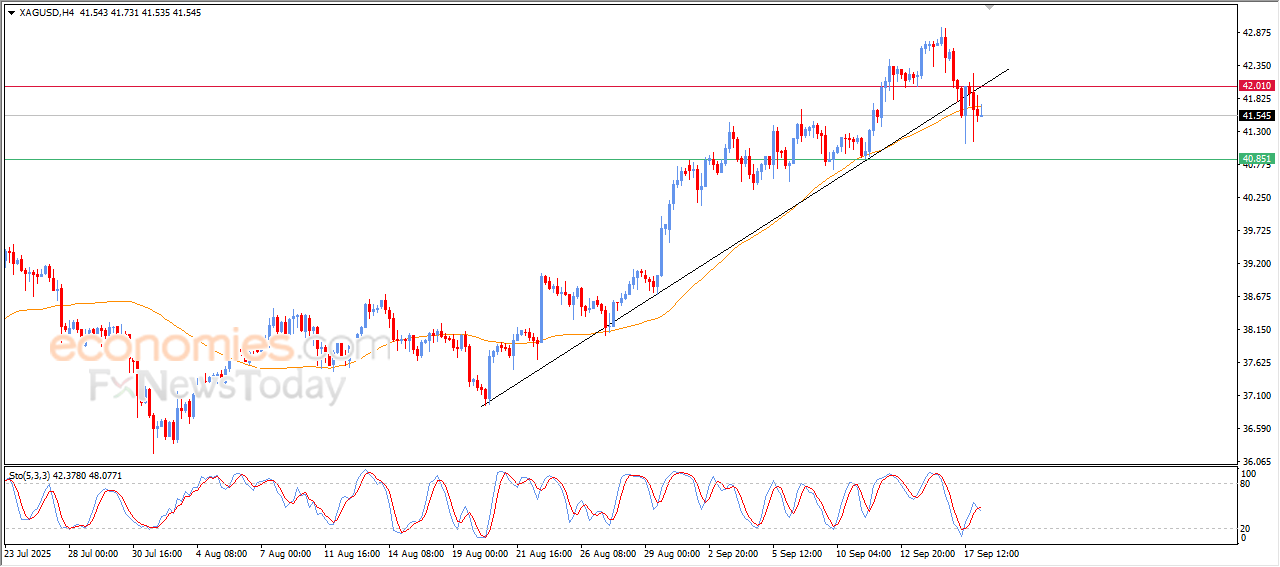Click the 42.350 price axis value
Image resolution: width=1280 pixels, height=567 pixels.
coord(1256,66)
